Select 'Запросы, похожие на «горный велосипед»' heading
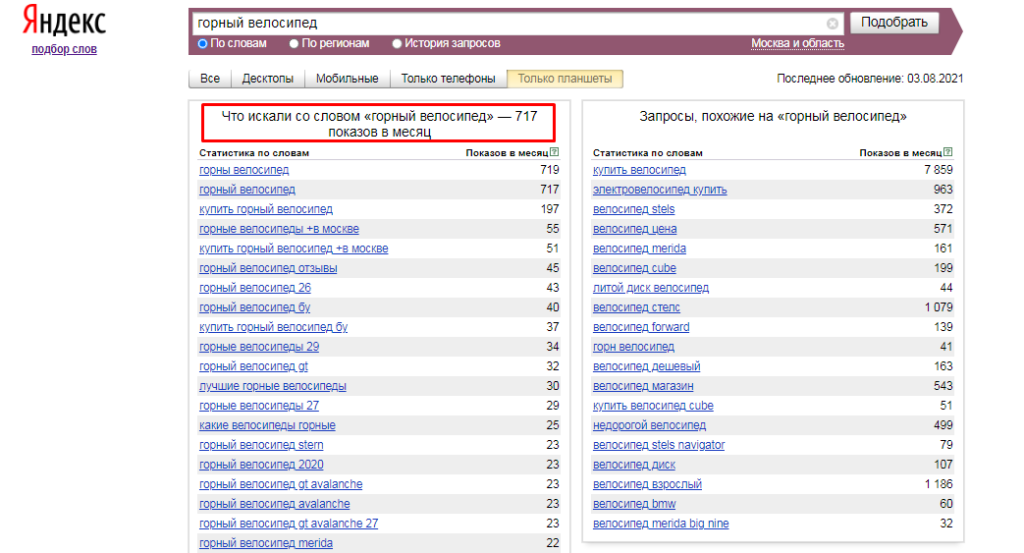The image size is (1024, 553). point(773,117)
